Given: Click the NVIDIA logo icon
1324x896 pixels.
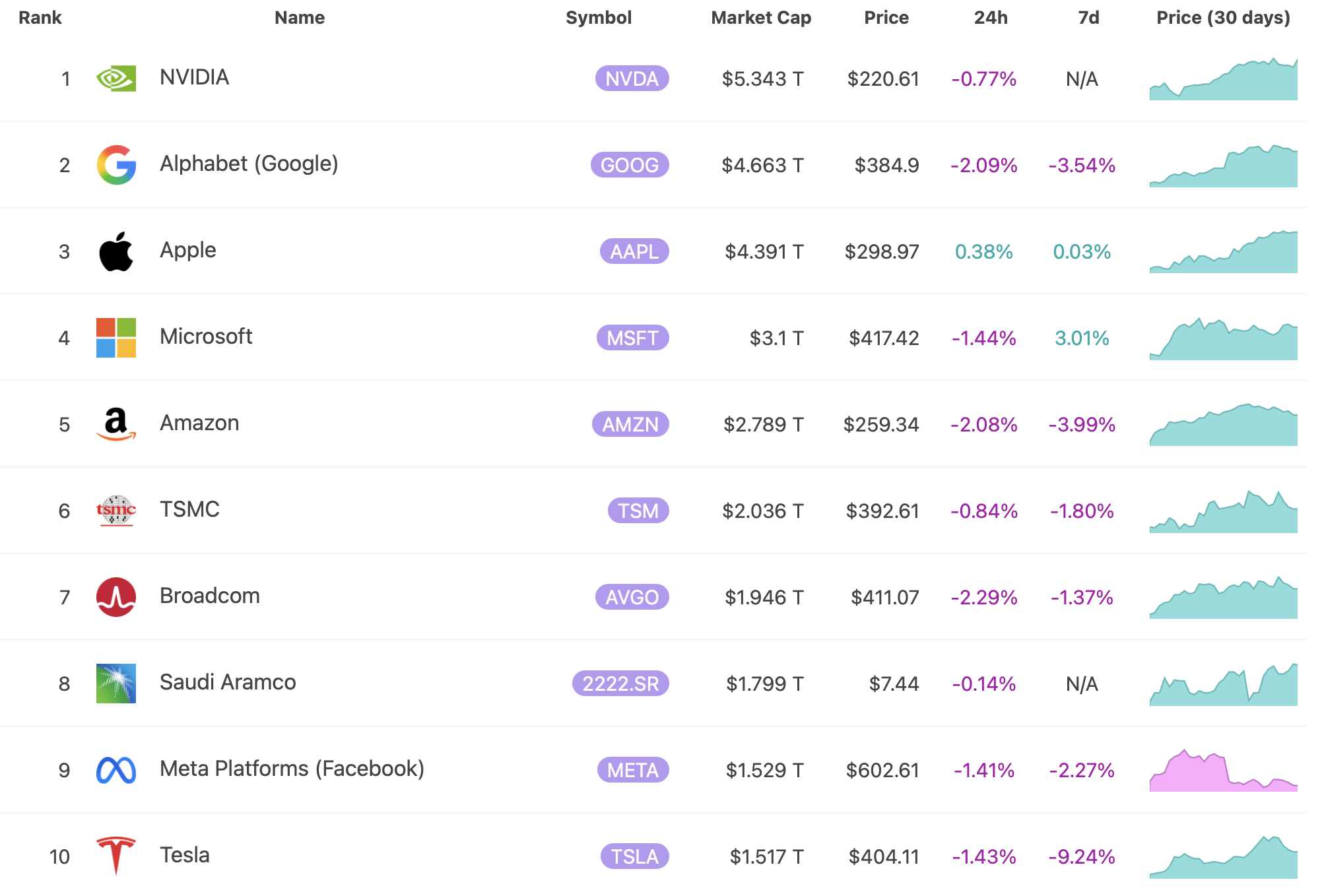Looking at the screenshot, I should tap(116, 79).
